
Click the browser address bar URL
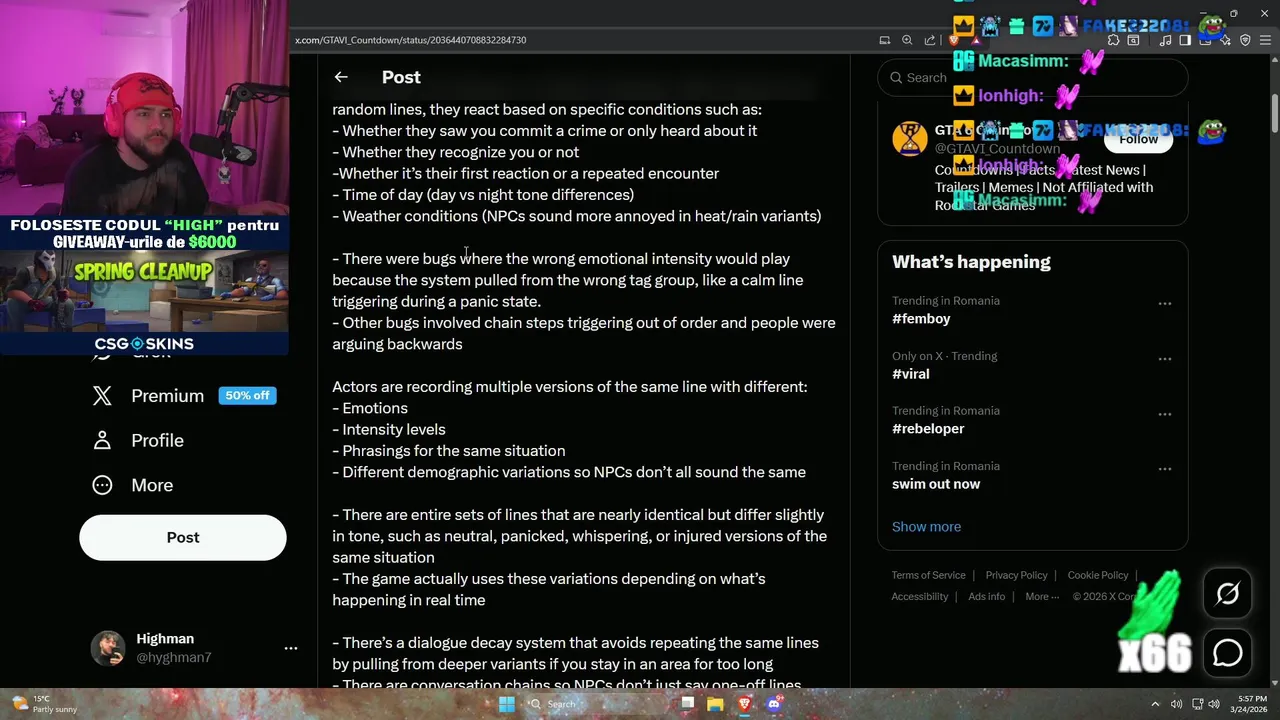(x=411, y=40)
